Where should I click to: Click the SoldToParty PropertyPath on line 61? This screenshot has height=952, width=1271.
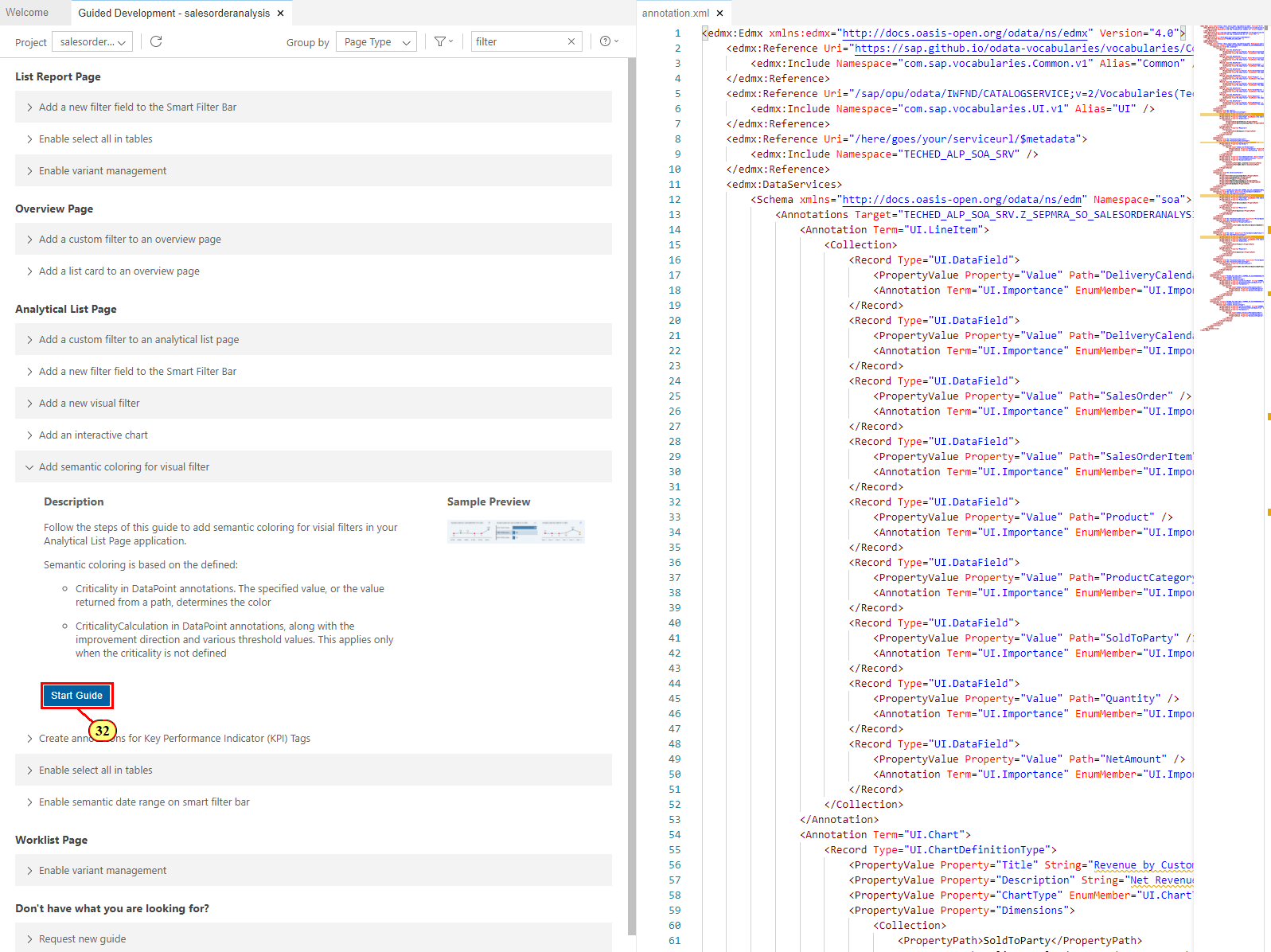pos(1017,940)
